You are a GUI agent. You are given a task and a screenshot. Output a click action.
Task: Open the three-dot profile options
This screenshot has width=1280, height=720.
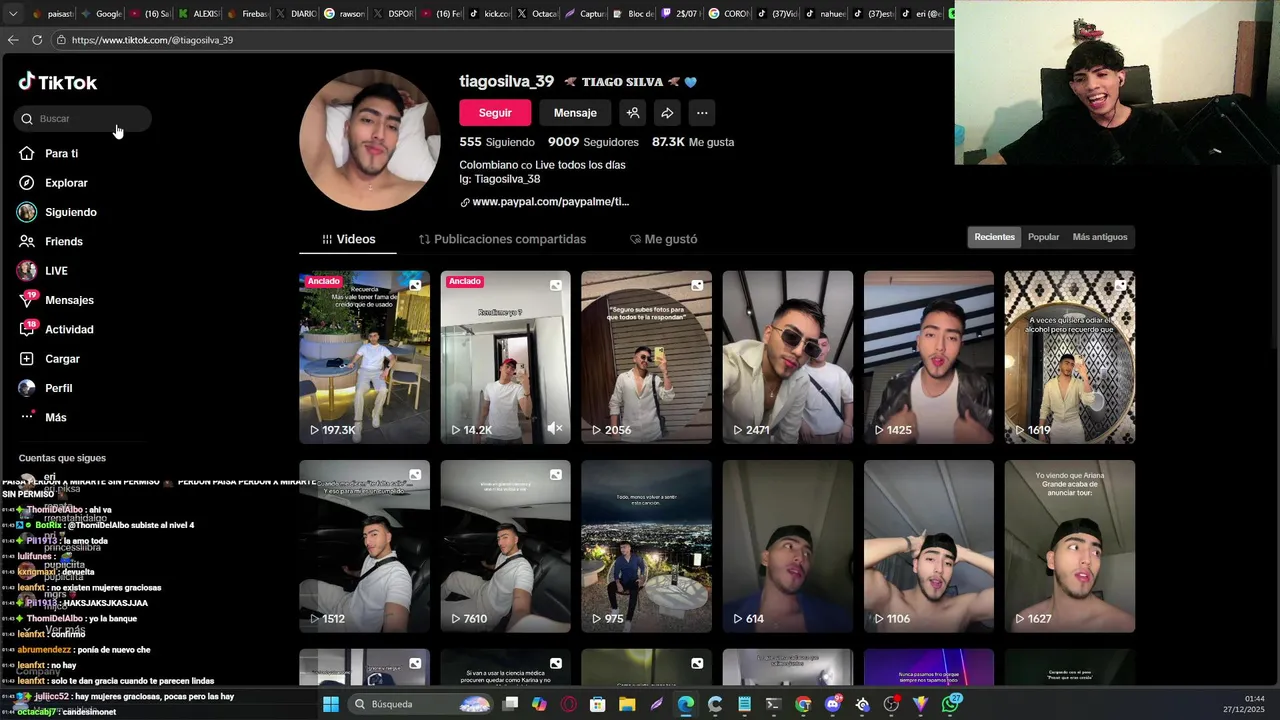[x=702, y=113]
